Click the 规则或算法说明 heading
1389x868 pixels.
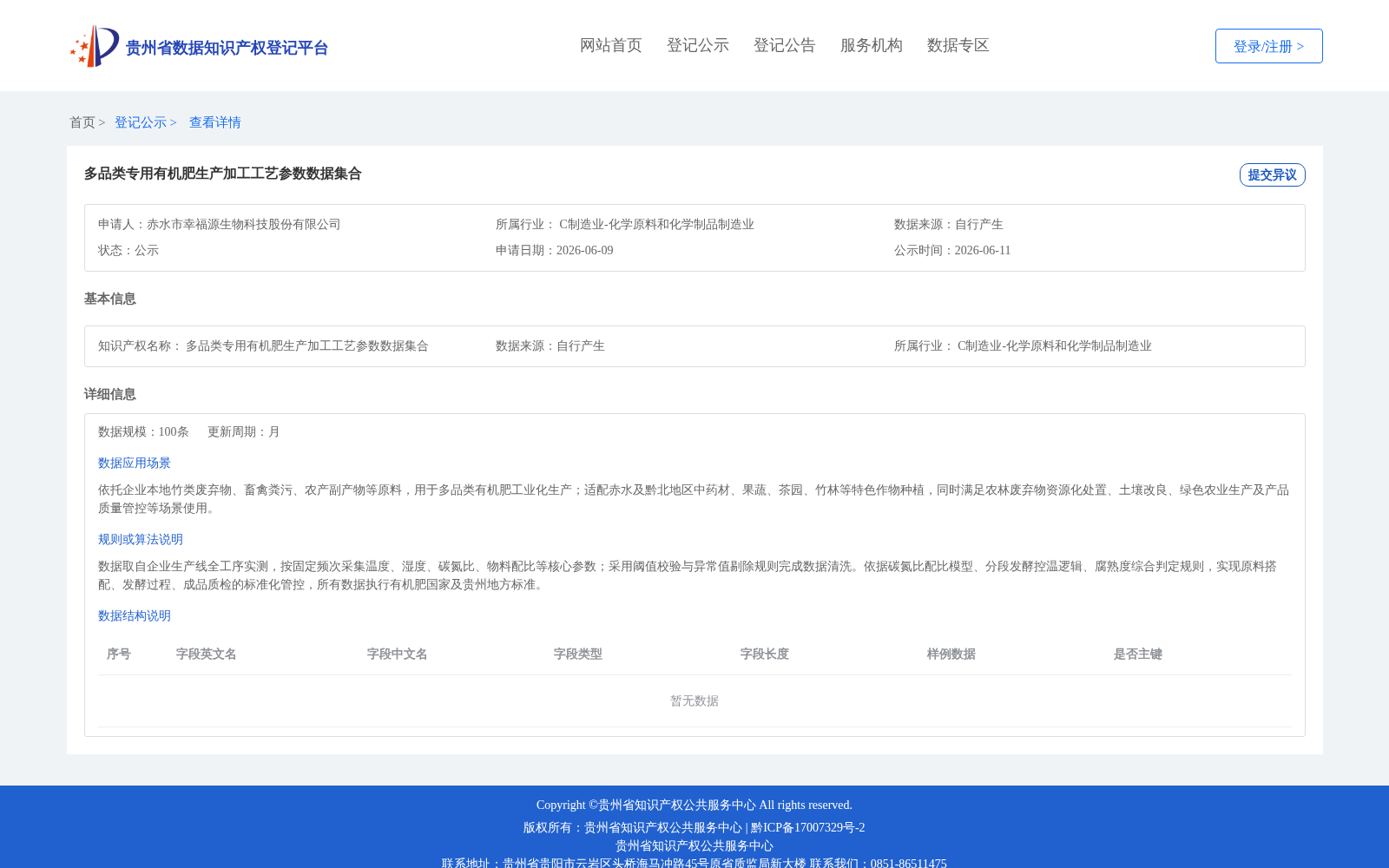141,539
